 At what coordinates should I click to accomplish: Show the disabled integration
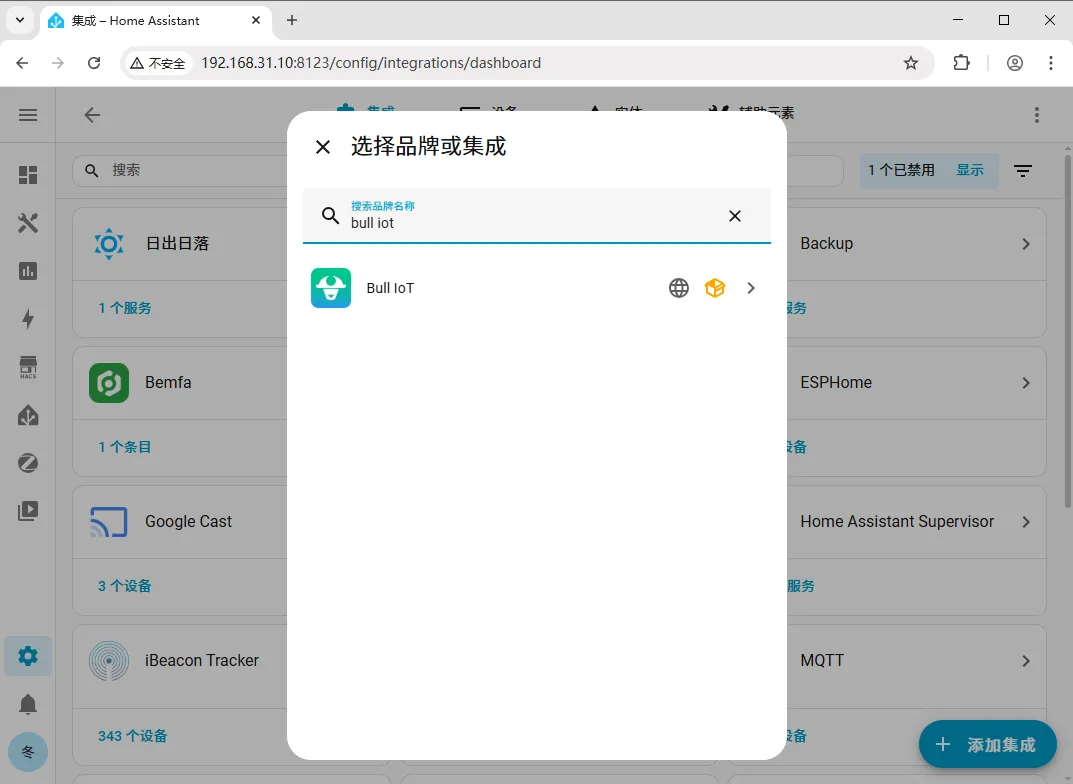[x=970, y=170]
